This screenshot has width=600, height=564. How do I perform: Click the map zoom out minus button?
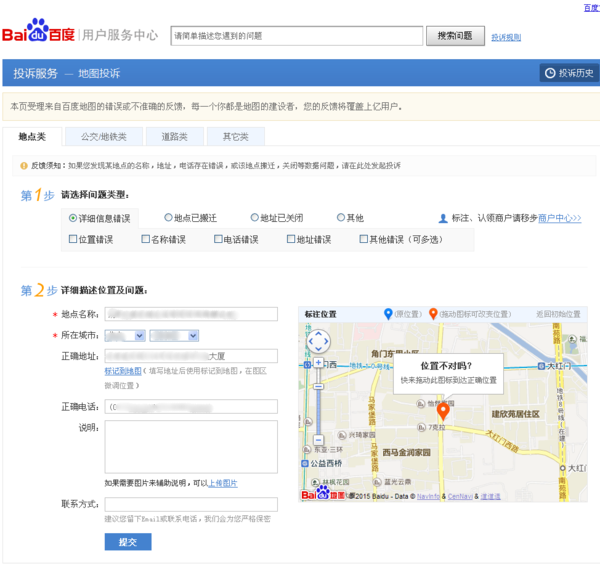(318, 439)
